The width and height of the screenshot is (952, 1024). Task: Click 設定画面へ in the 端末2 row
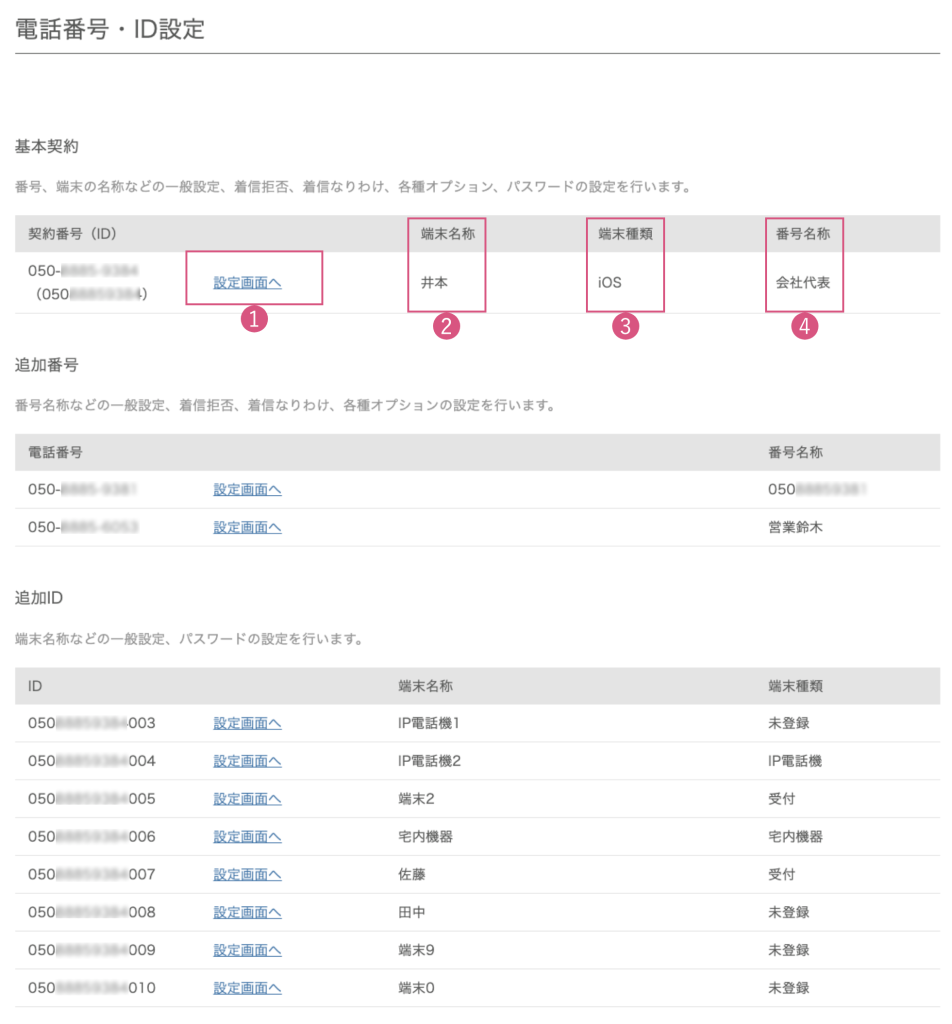pyautogui.click(x=247, y=799)
